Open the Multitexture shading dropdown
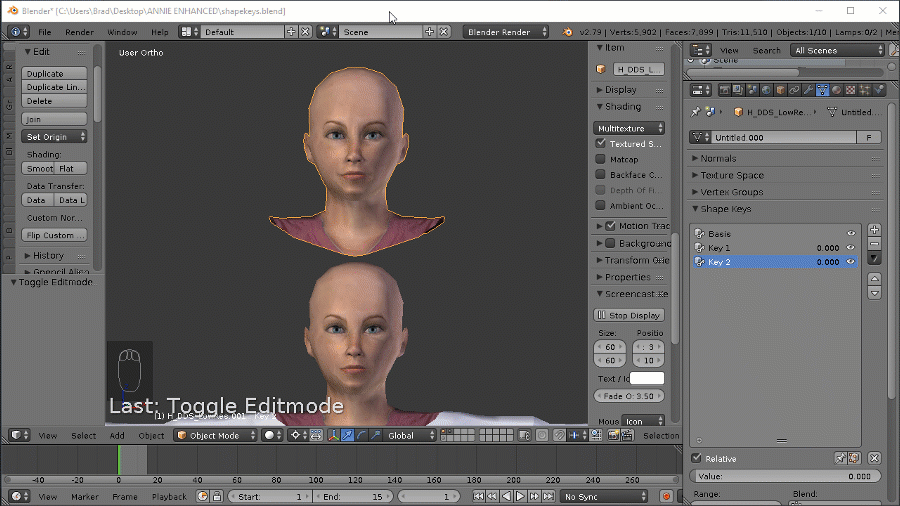 point(630,128)
